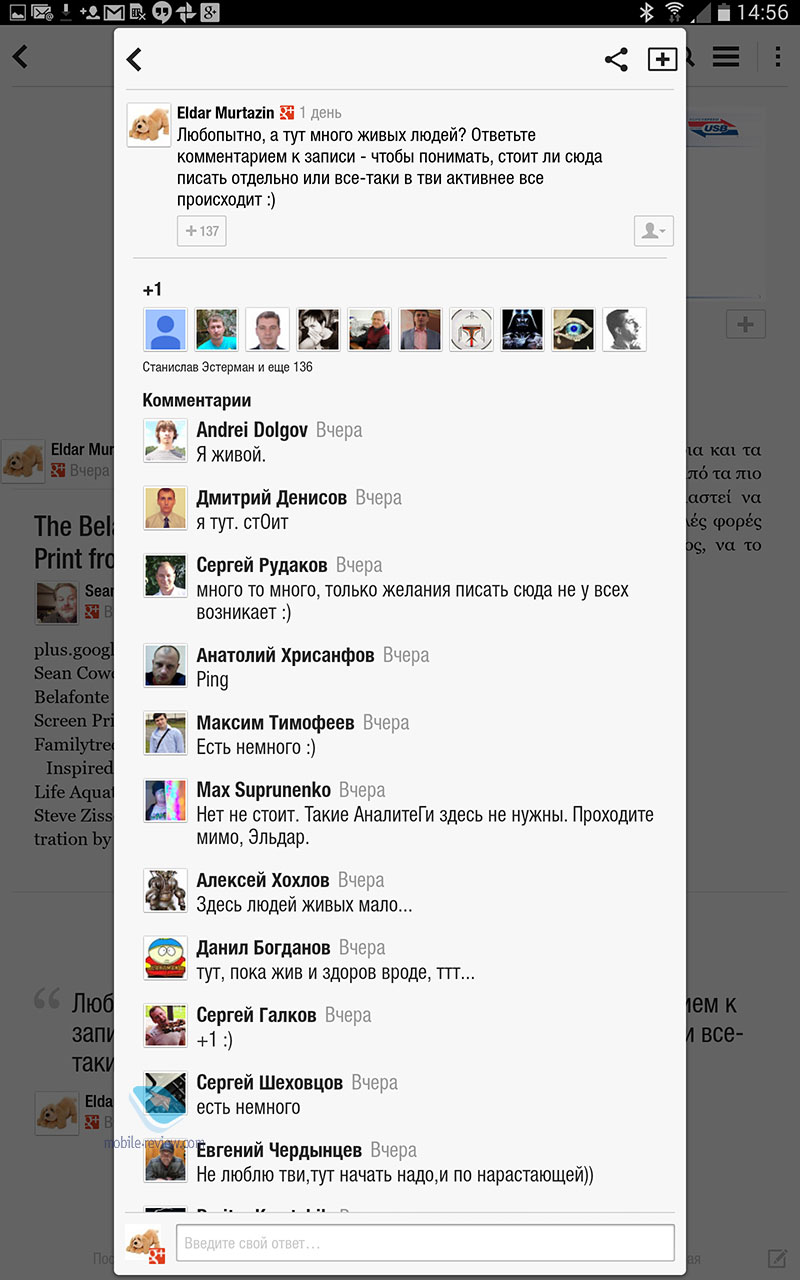Viewport: 800px width, 1280px height.
Task: Open the Darth Vader avatar in +1 row
Action: click(x=522, y=329)
